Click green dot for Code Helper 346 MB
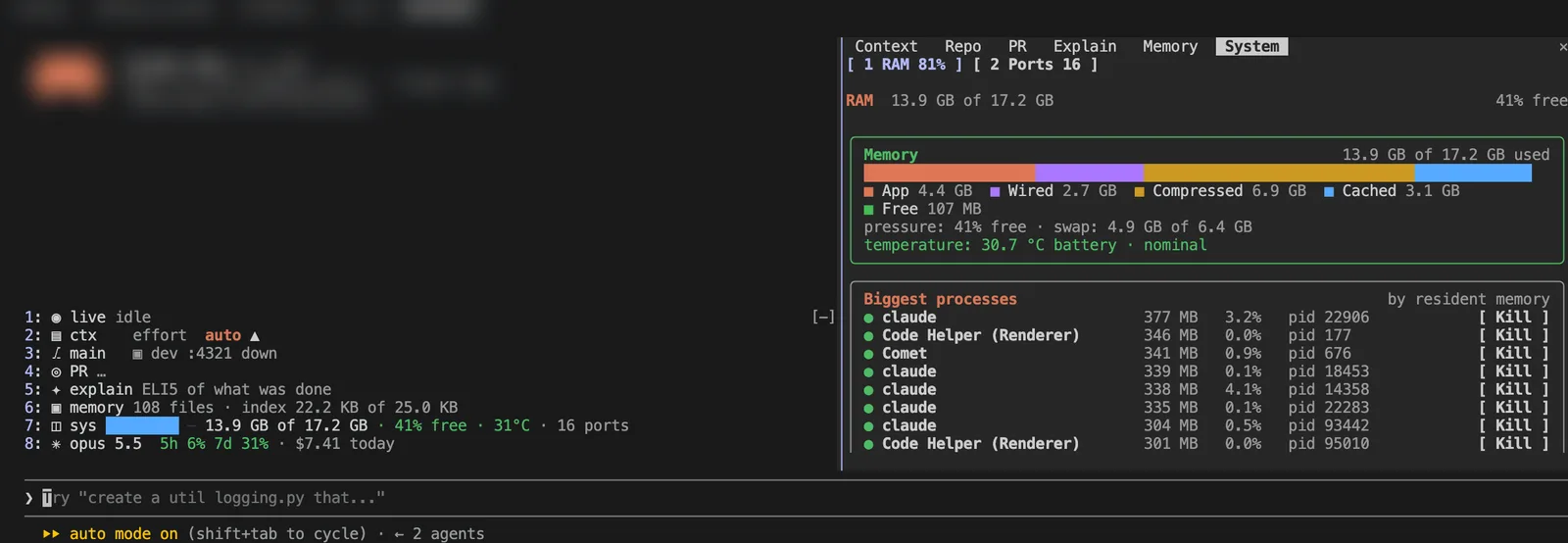The width and height of the screenshot is (1568, 543). click(868, 336)
